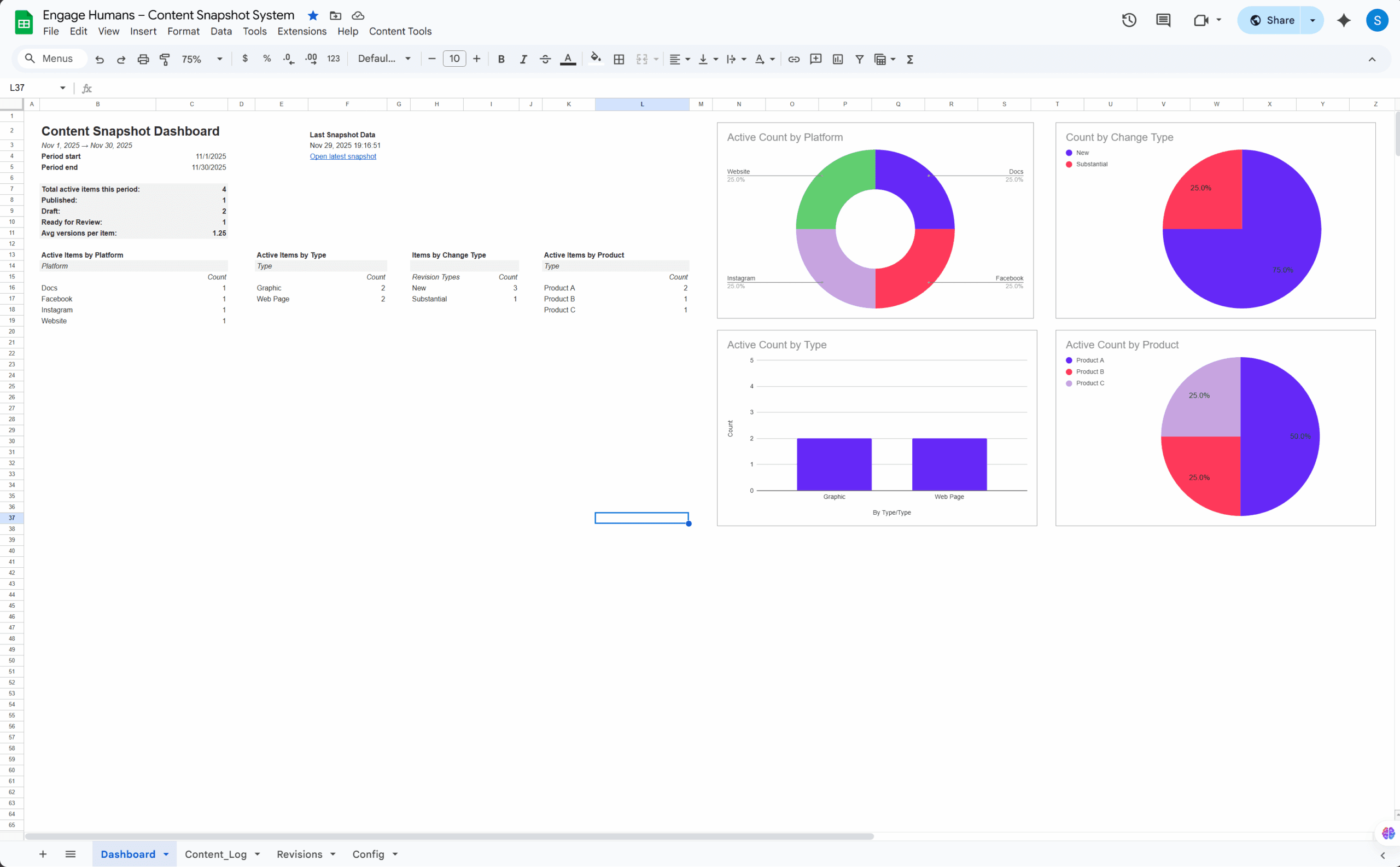This screenshot has width=1400, height=867.
Task: Switch to the Revisions sheet tab
Action: click(x=299, y=854)
